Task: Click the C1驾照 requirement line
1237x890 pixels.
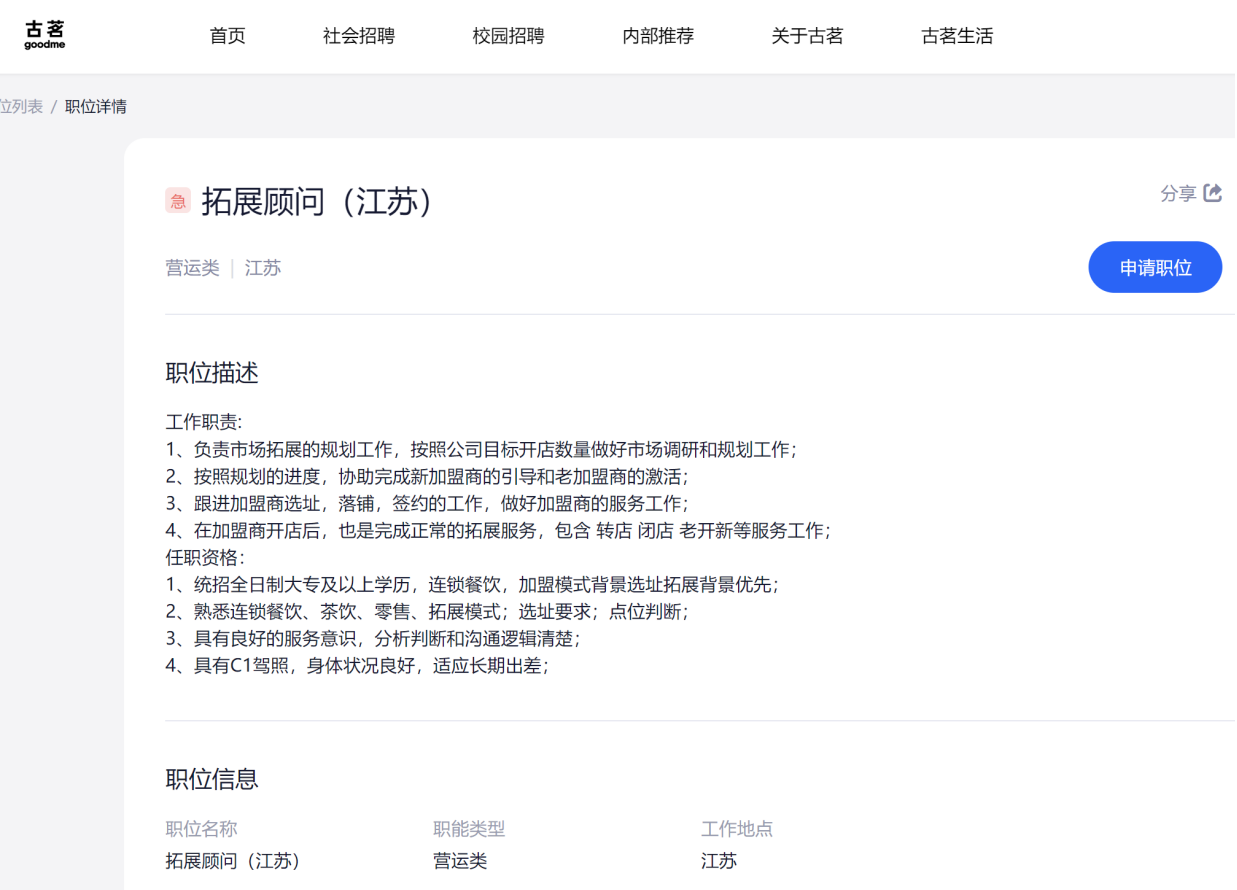Action: 357,665
